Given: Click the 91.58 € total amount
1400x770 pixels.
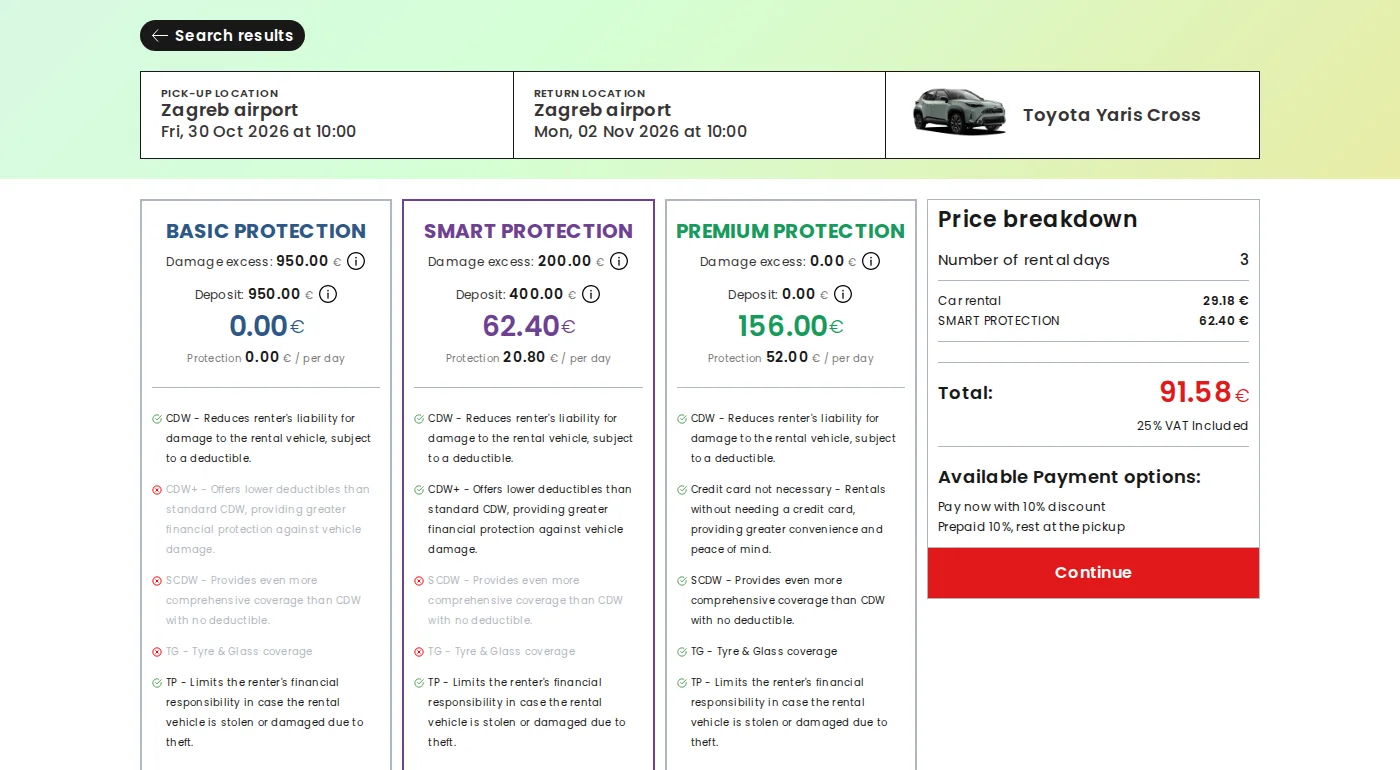Looking at the screenshot, I should coord(1204,392).
